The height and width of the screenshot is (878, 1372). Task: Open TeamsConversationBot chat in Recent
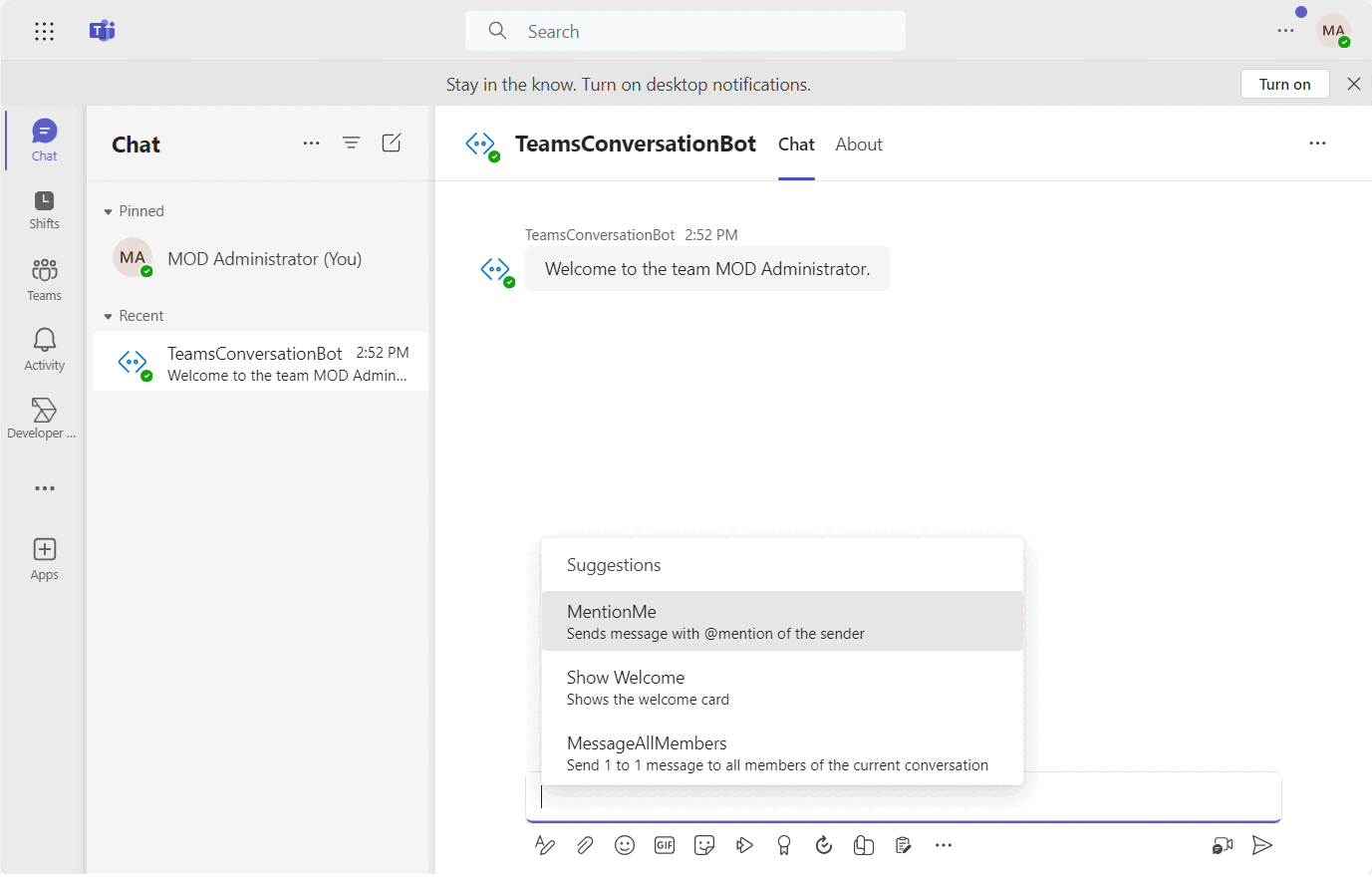pyautogui.click(x=261, y=362)
